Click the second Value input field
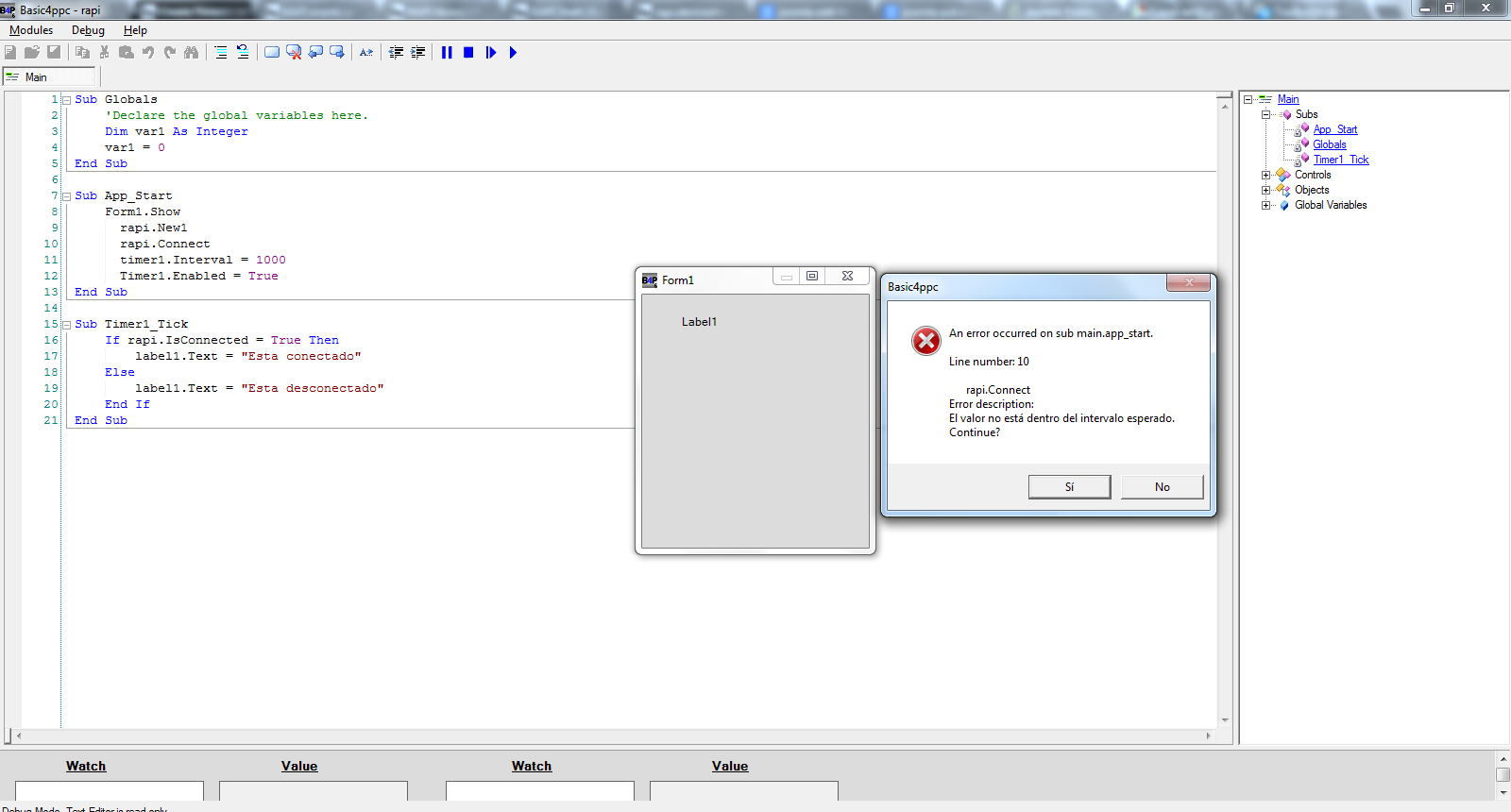 click(x=744, y=791)
